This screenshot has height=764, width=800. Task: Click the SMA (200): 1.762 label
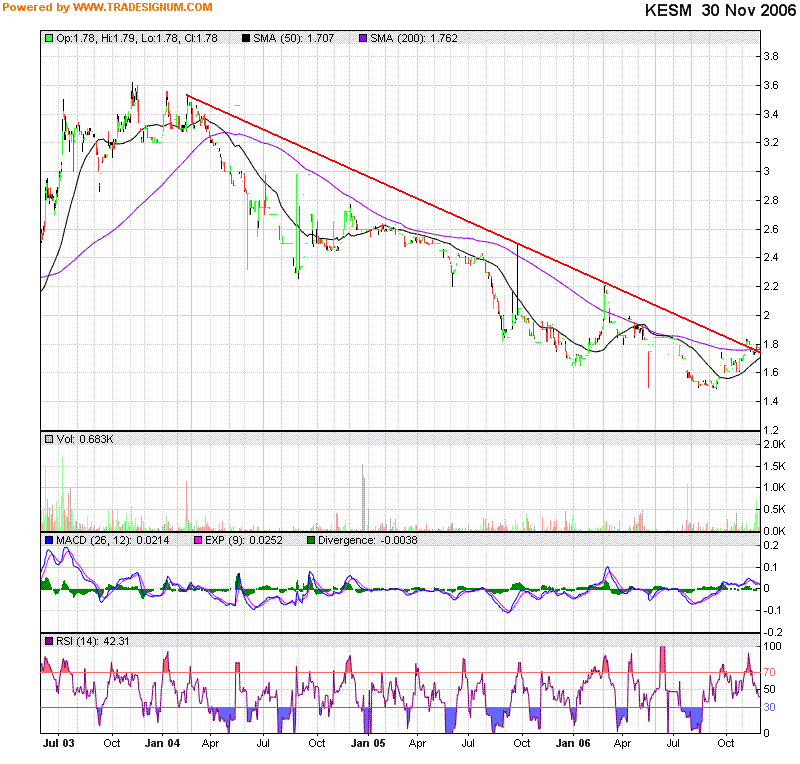[x=414, y=38]
